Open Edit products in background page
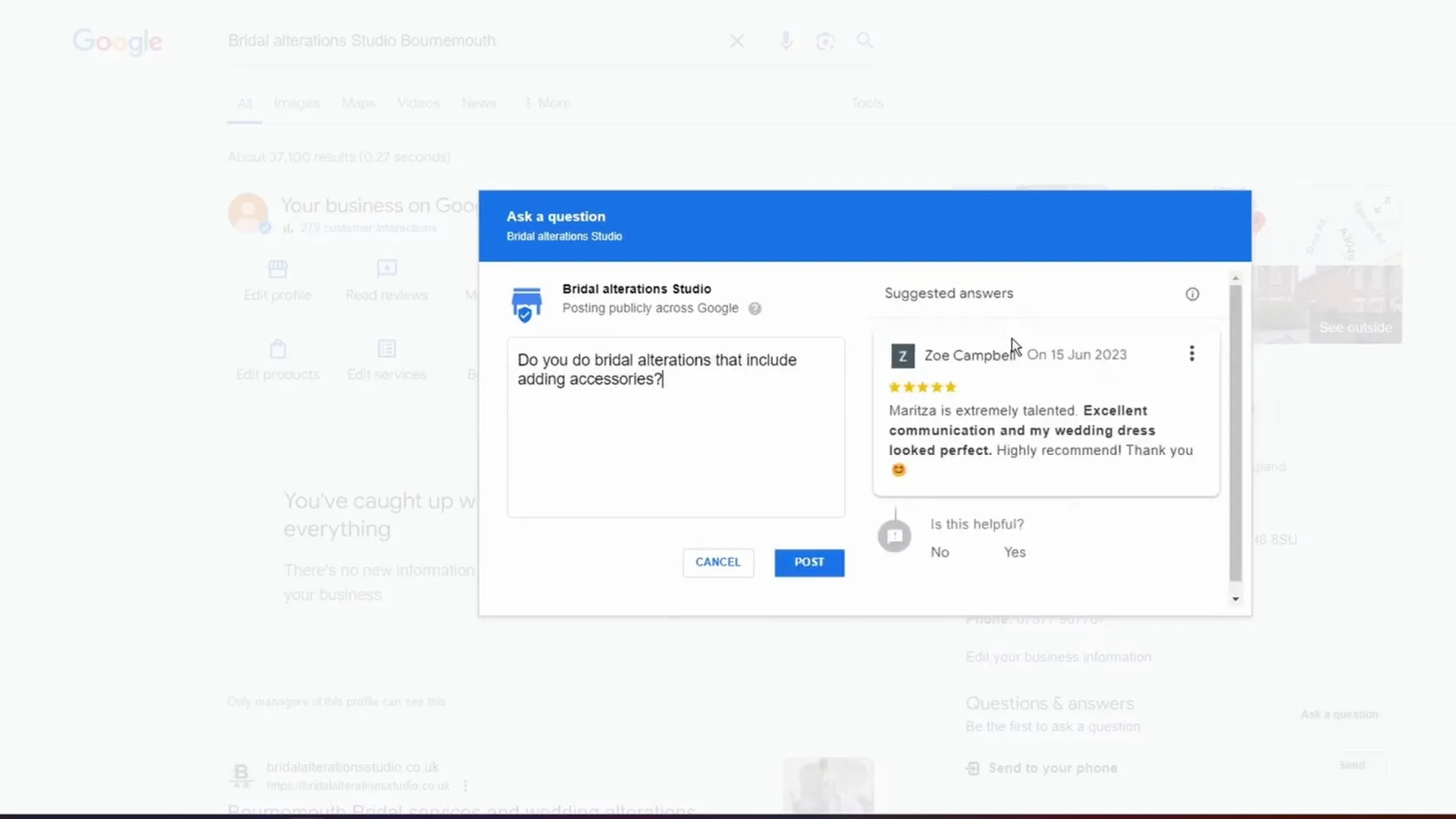This screenshot has height=819, width=1456. (278, 361)
